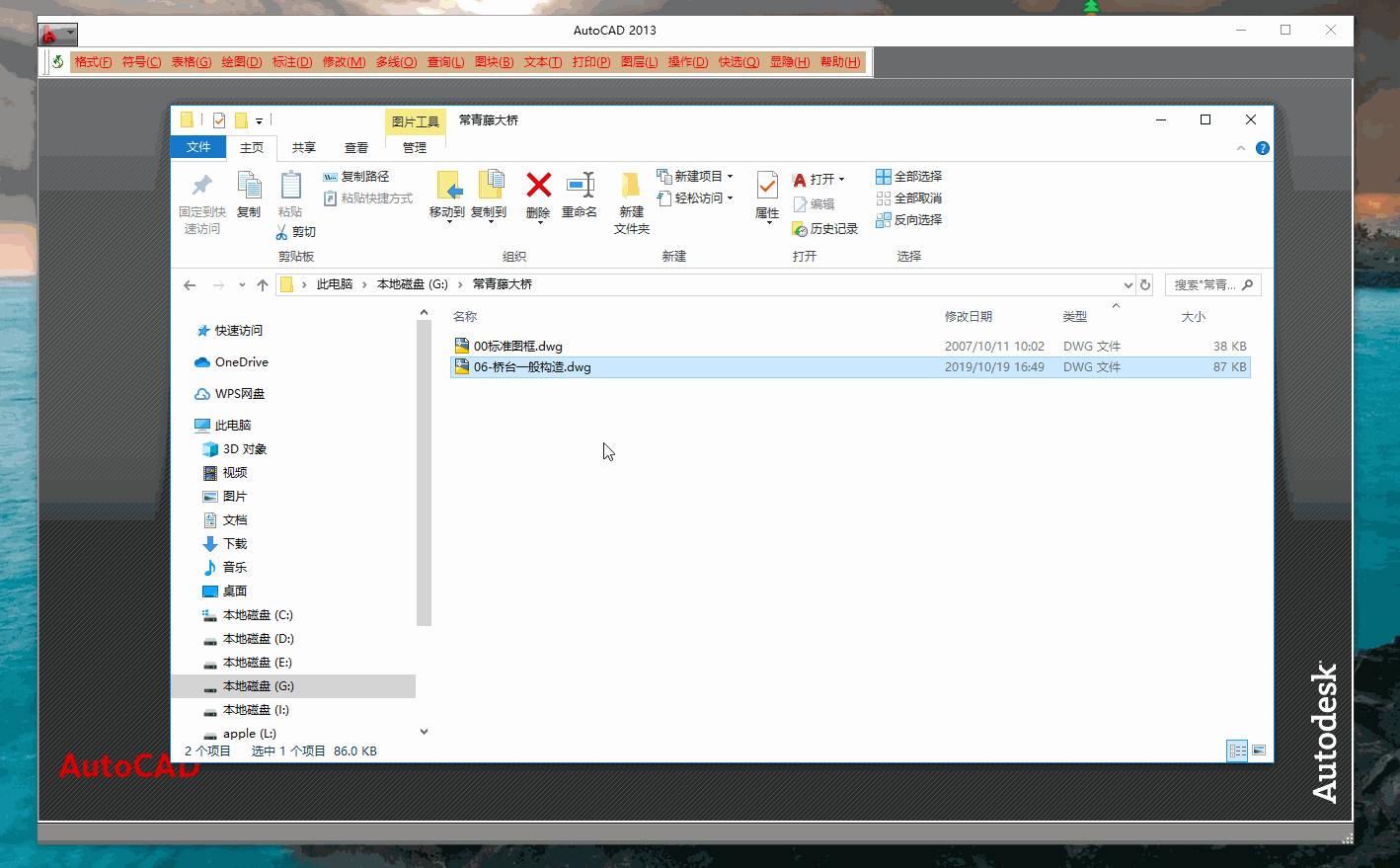Collapse the ribbon with the chevron

pos(1241,148)
